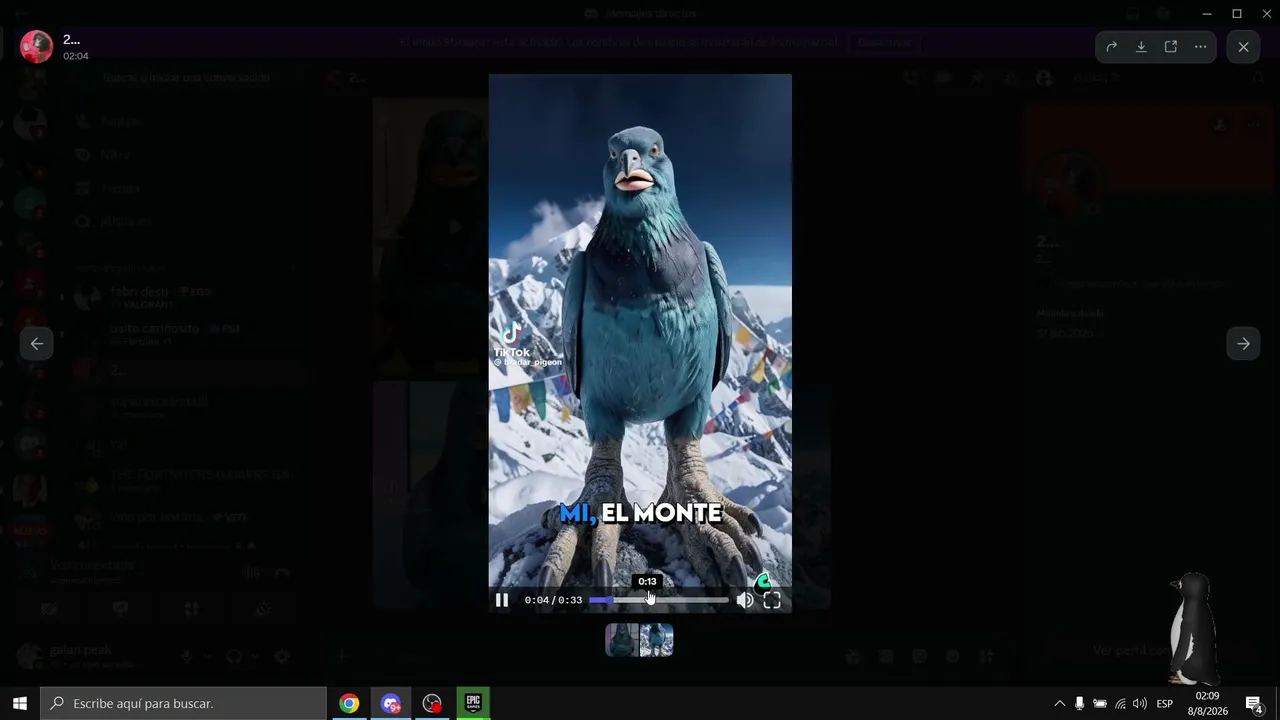
Task: Select the snowy pigeon thumbnail below the video
Action: coord(657,640)
